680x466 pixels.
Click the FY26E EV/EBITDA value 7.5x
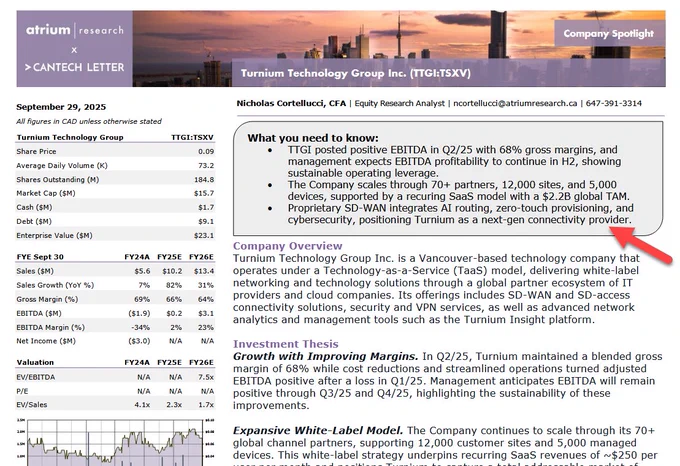click(206, 377)
